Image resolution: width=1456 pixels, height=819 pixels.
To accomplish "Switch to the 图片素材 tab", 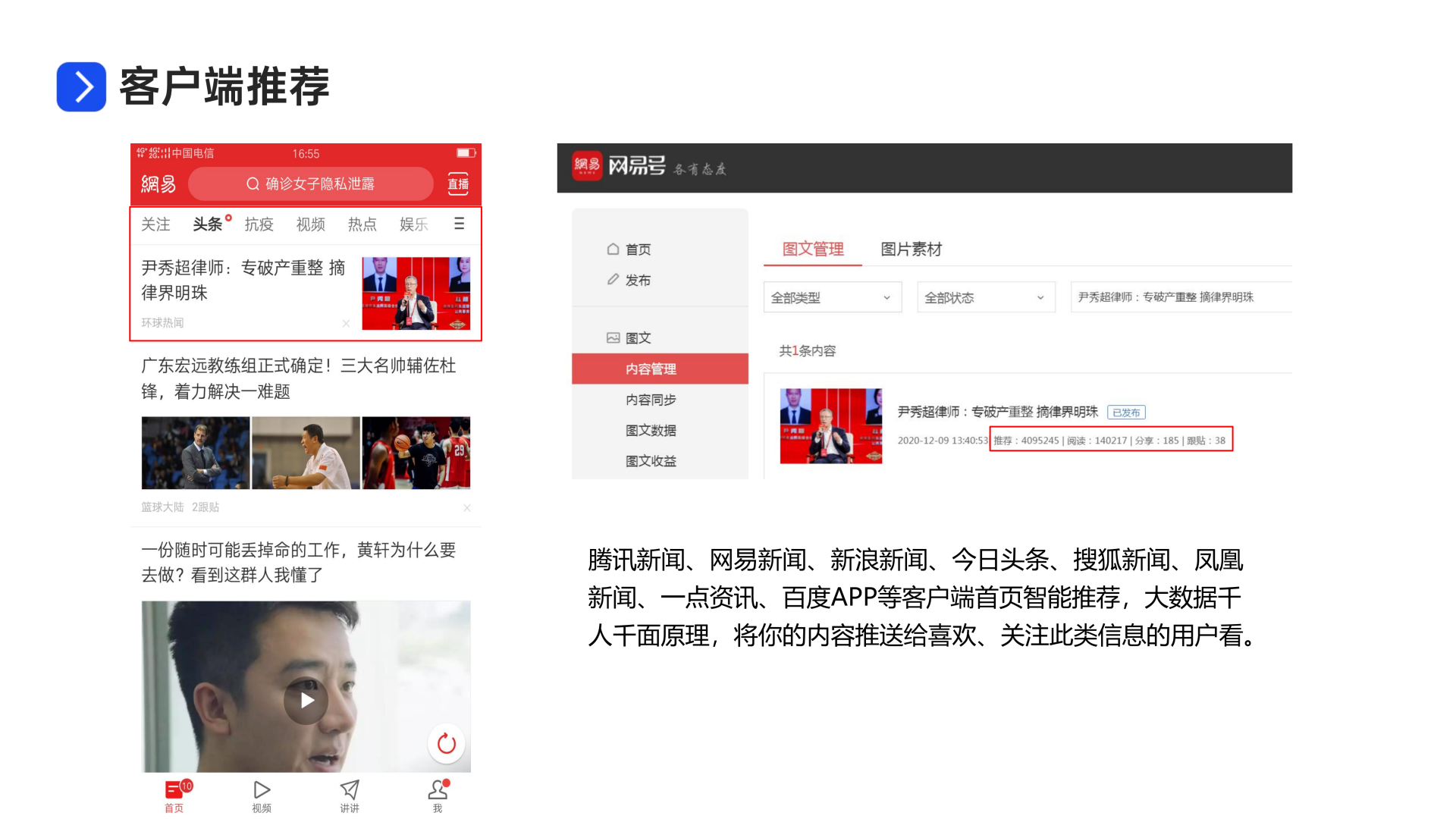I will click(911, 249).
